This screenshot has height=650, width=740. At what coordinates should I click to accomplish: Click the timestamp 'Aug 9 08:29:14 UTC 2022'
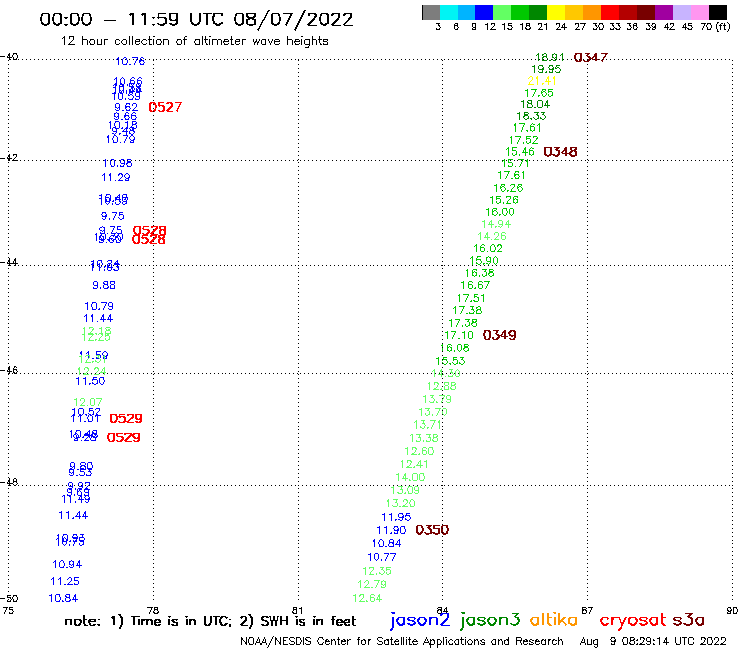(653, 642)
